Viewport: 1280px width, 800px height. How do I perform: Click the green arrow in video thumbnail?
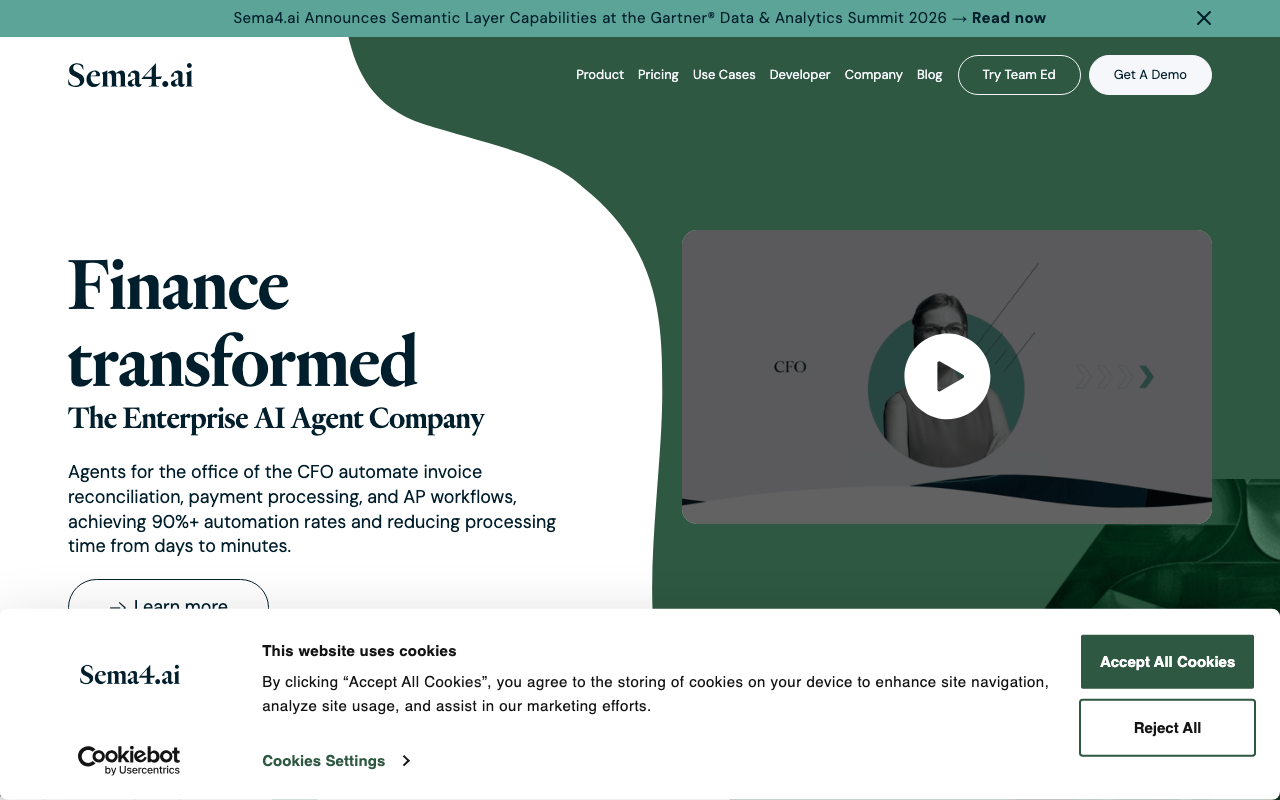click(1146, 376)
